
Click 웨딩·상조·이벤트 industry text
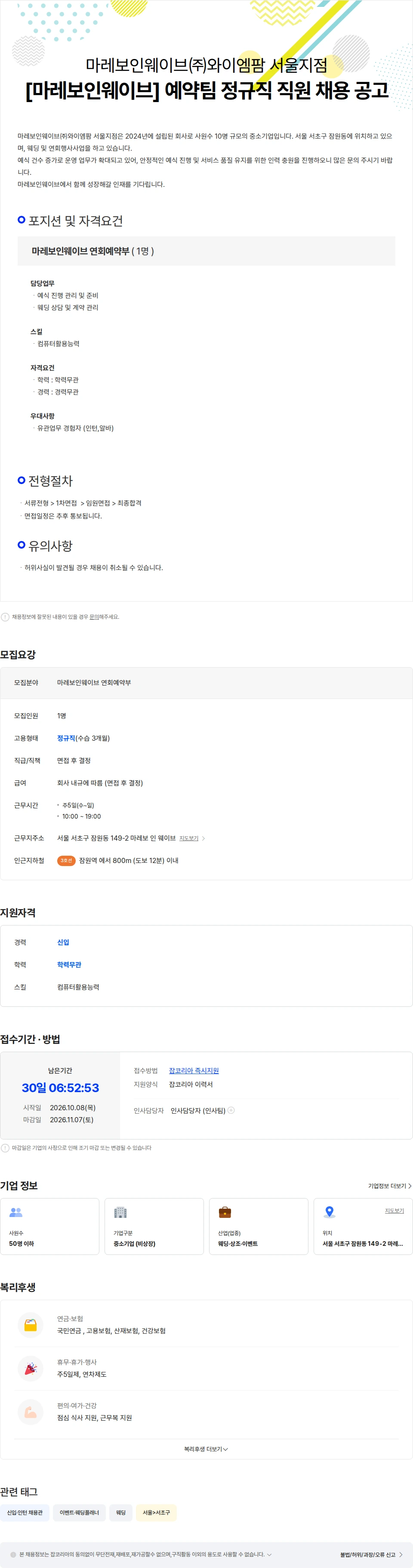click(238, 1243)
